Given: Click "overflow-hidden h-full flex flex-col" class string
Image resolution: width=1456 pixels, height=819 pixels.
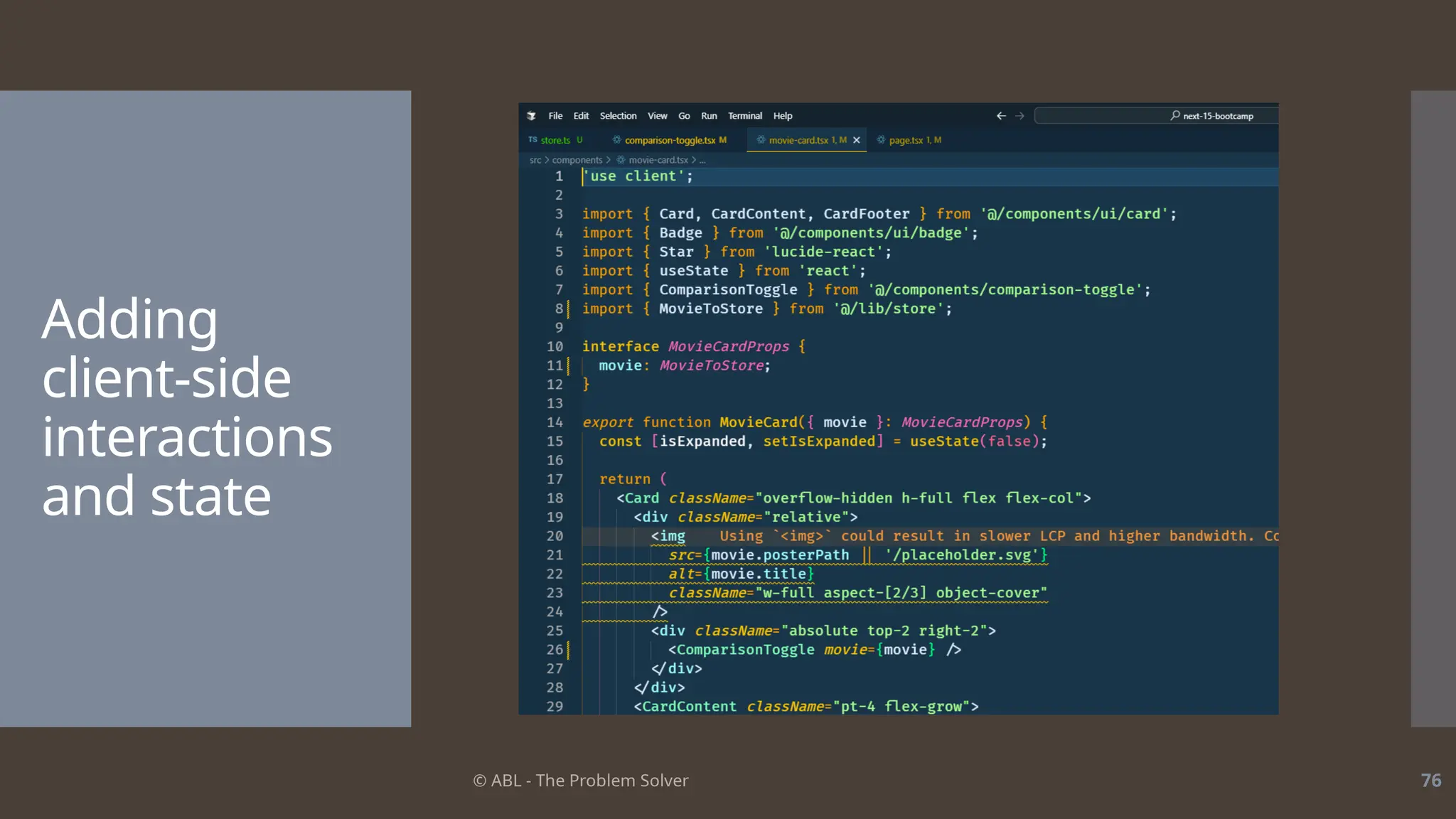Looking at the screenshot, I should point(919,498).
